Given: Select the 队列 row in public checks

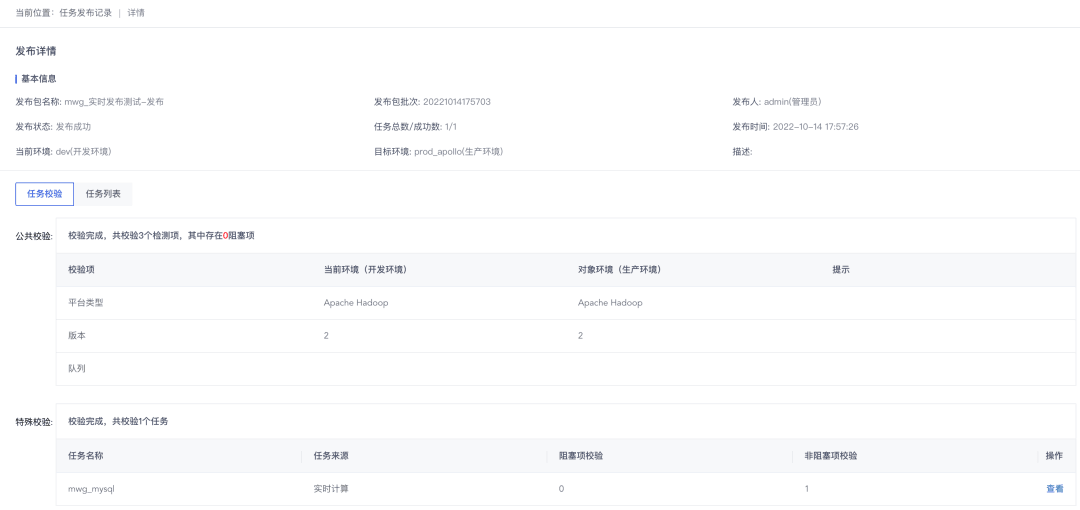Looking at the screenshot, I should pyautogui.click(x=77, y=369).
